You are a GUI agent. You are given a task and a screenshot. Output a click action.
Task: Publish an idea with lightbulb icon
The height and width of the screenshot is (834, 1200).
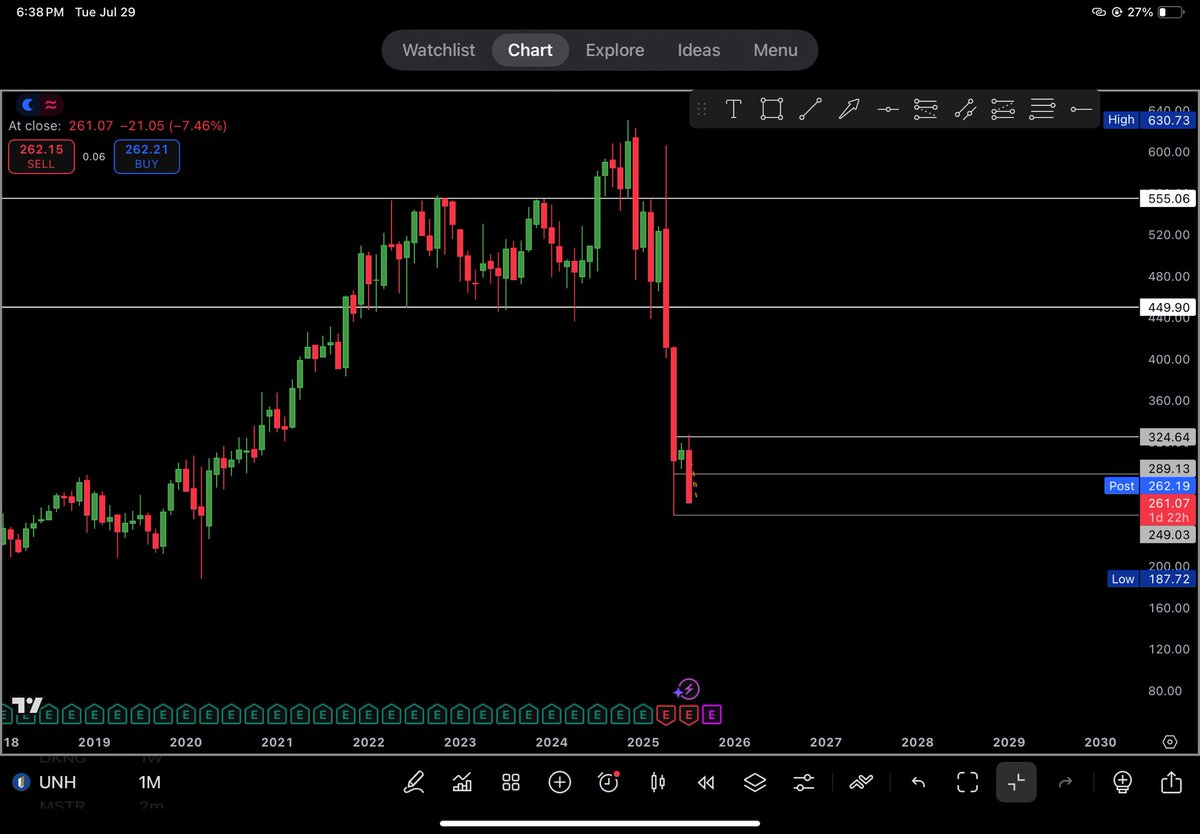1122,782
